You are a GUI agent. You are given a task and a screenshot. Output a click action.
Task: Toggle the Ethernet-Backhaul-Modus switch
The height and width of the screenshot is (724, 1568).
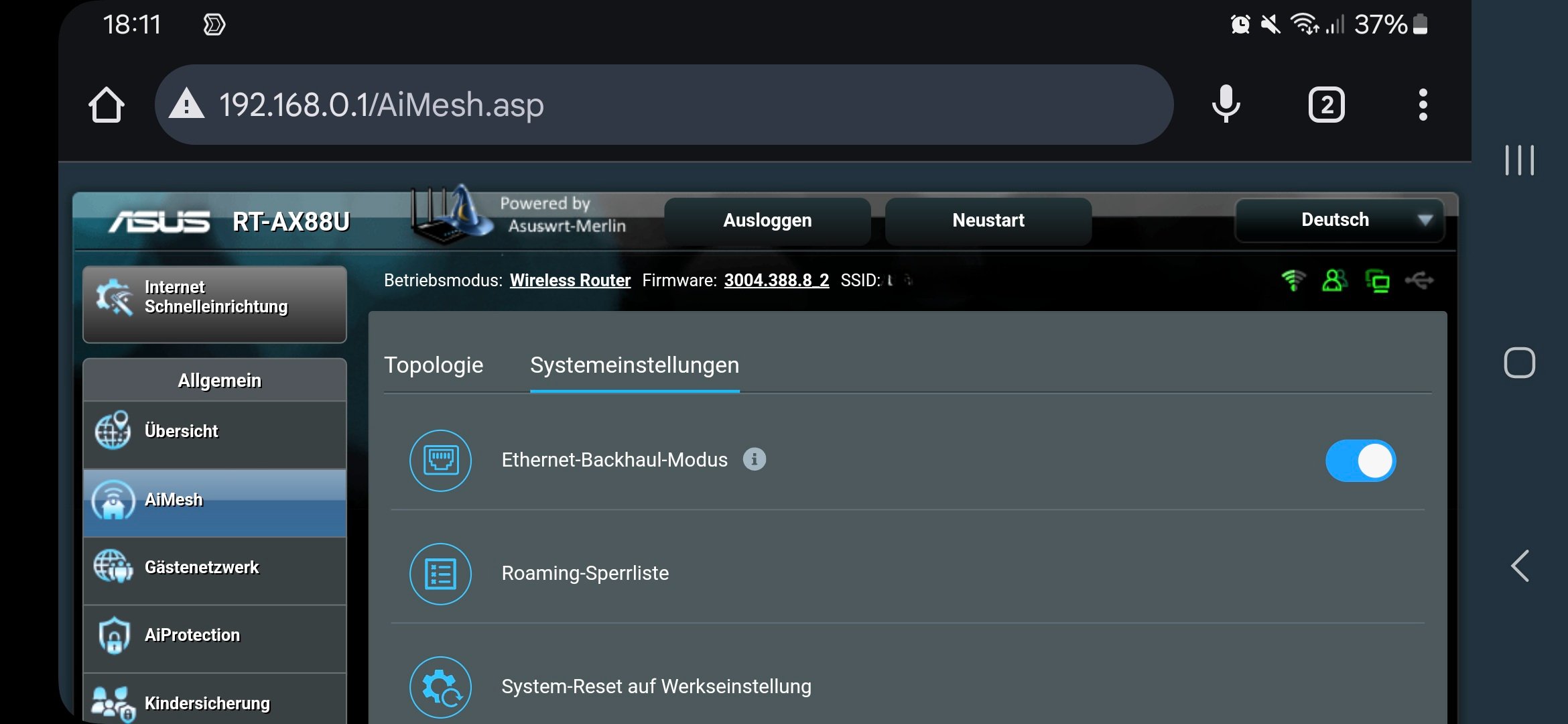[x=1360, y=461]
